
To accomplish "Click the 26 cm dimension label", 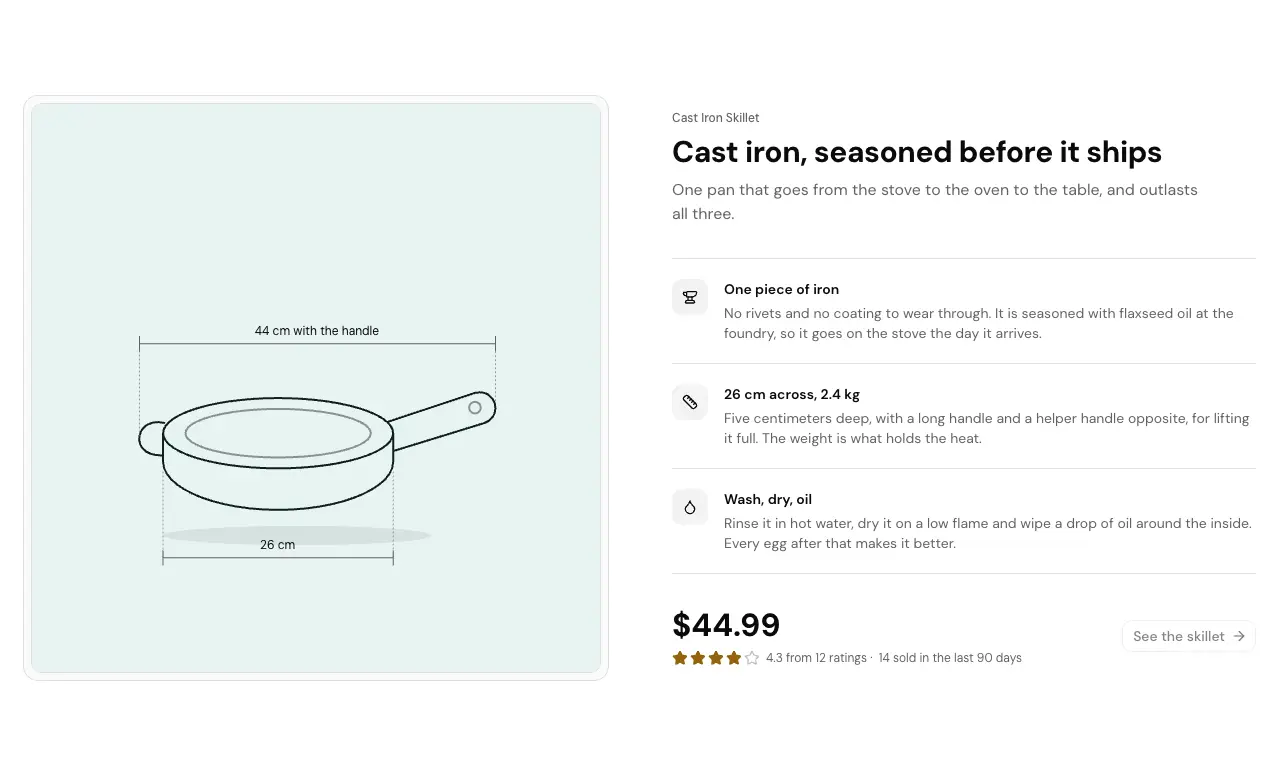I will [x=278, y=545].
